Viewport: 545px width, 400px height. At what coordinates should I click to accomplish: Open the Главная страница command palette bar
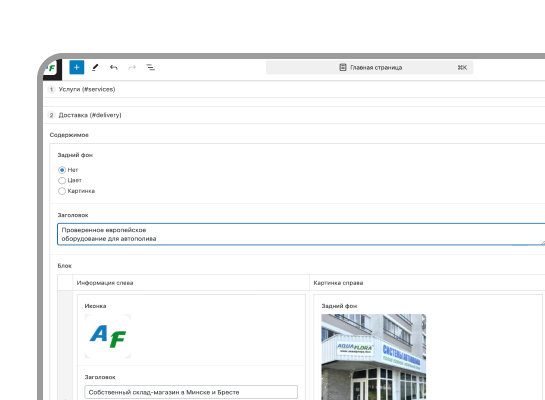click(x=369, y=67)
